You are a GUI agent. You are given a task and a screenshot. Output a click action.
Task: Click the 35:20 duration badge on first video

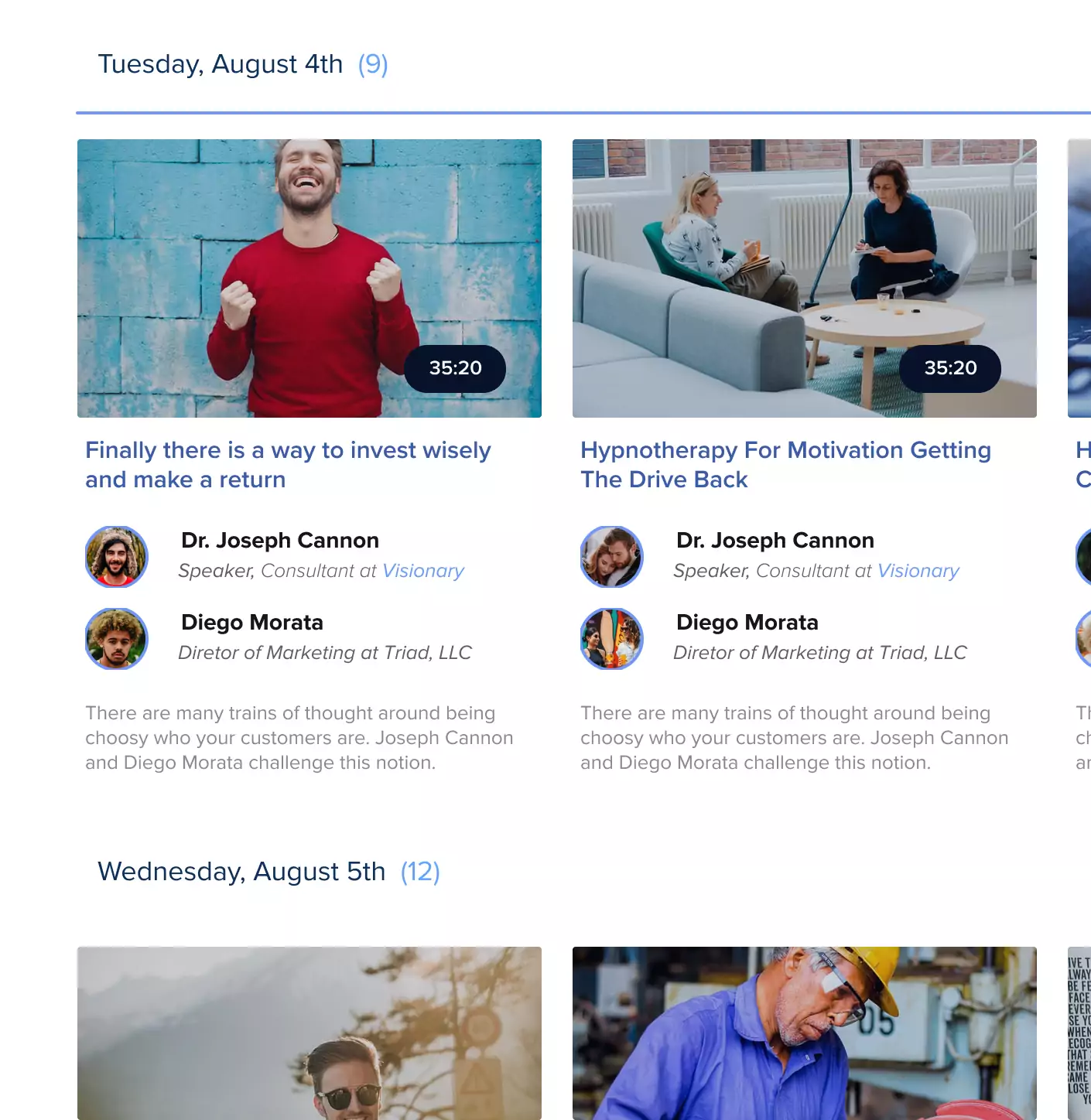click(x=455, y=368)
